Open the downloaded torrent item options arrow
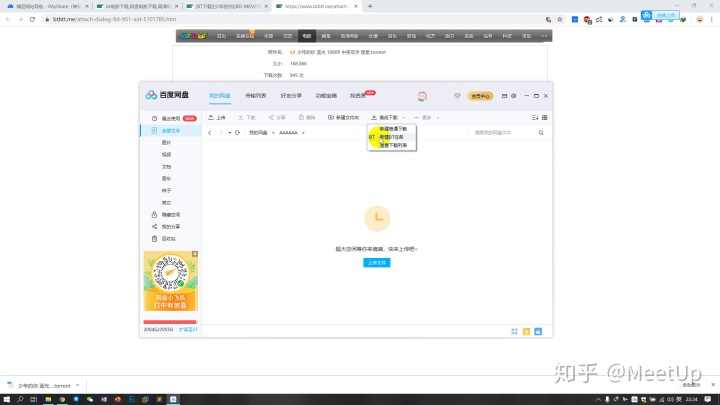This screenshot has width=720, height=405. [x=78, y=385]
